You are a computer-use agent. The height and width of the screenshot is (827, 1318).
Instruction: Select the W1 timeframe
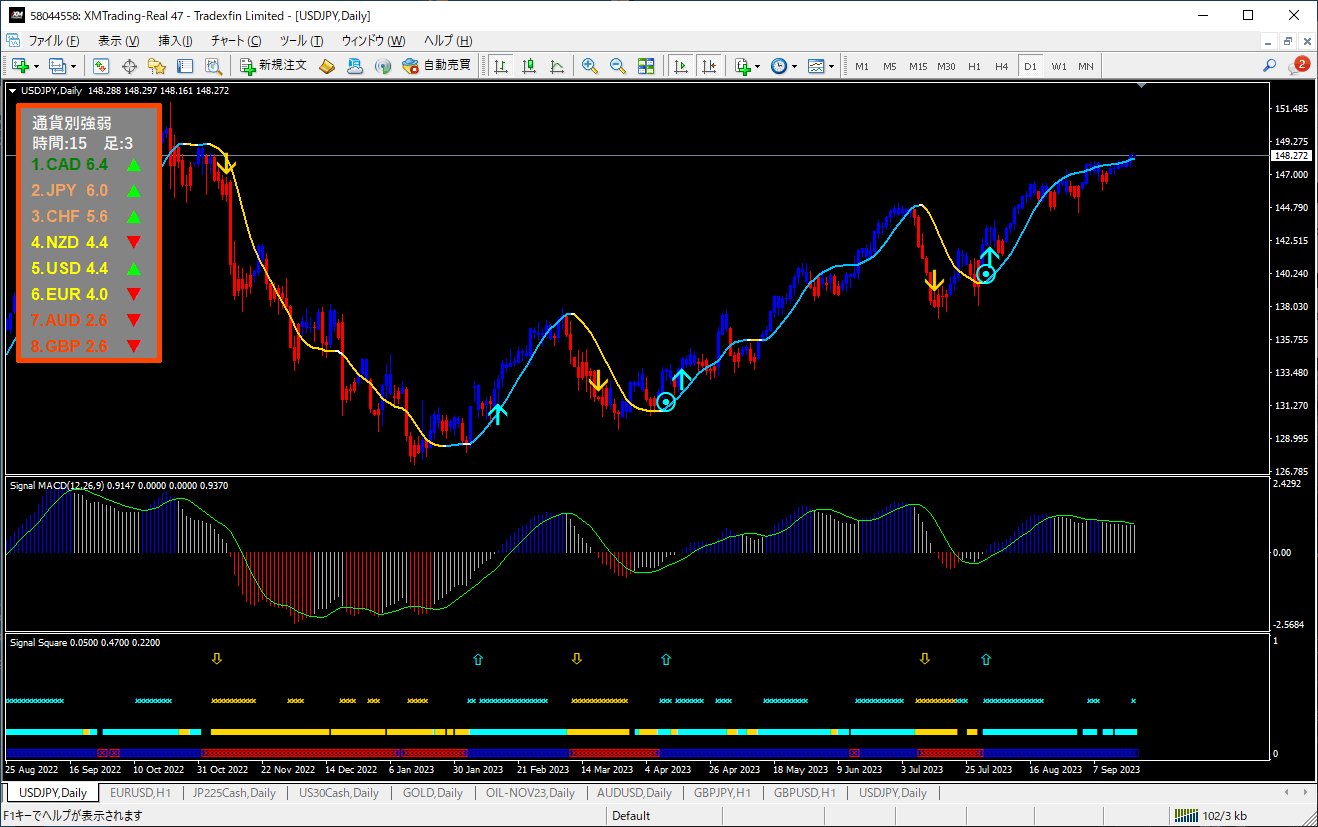tap(1059, 66)
